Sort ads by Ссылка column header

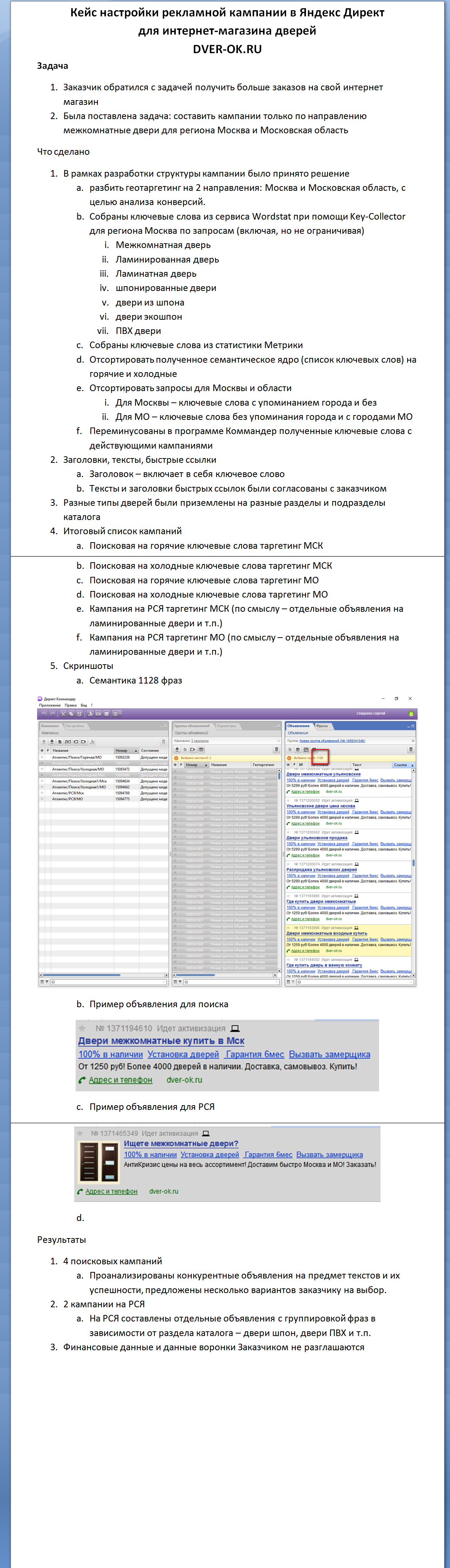pos(403,765)
